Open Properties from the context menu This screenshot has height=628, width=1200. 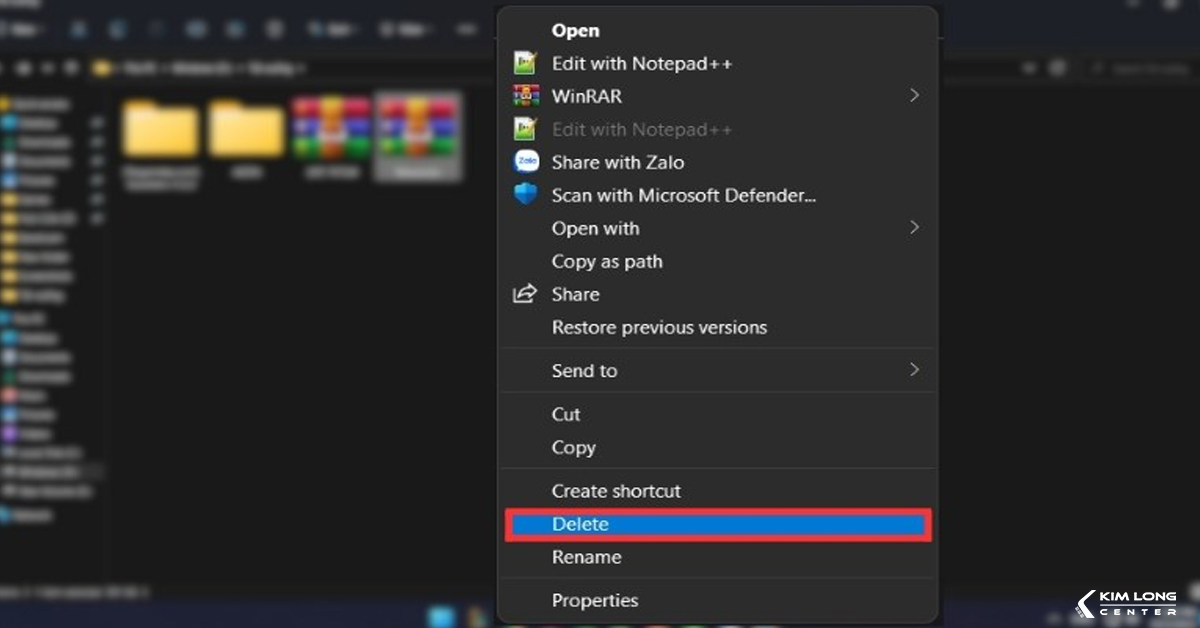(594, 600)
